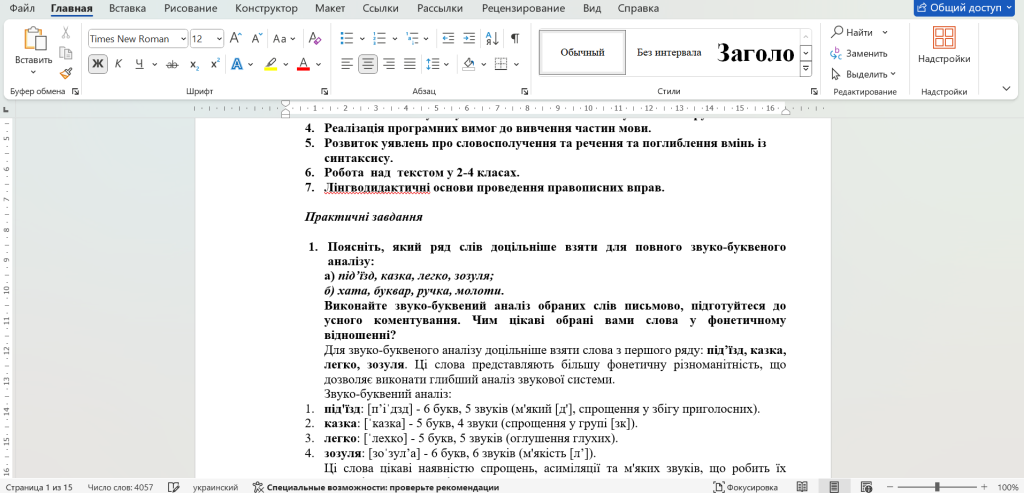Viewport: 1024px width, 493px height.
Task: Open Font dialog launcher
Action: pos(325,91)
